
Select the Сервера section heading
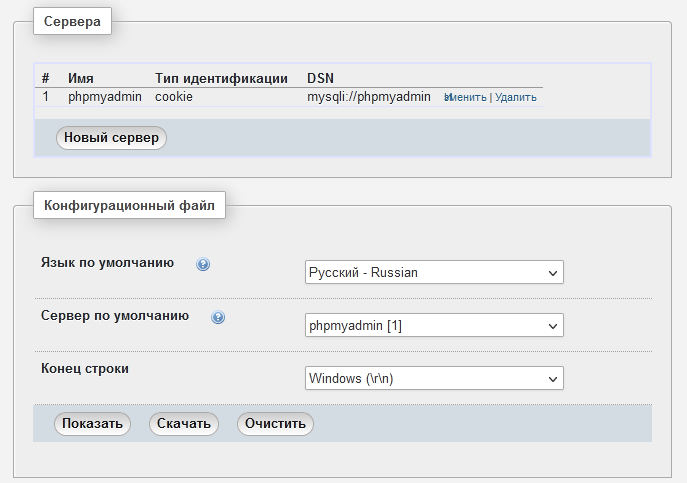coord(72,21)
